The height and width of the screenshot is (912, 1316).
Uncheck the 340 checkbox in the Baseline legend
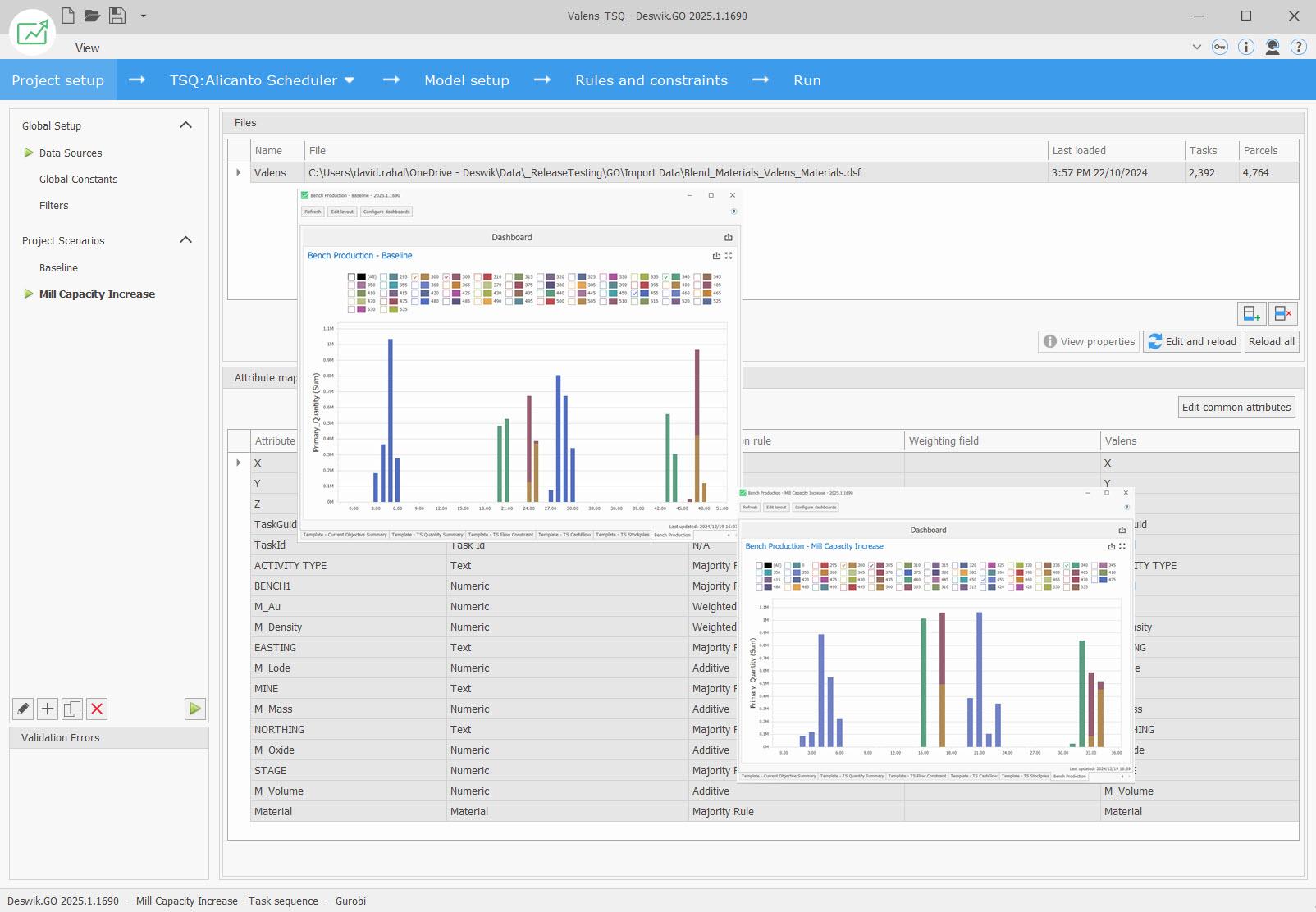coord(665,276)
